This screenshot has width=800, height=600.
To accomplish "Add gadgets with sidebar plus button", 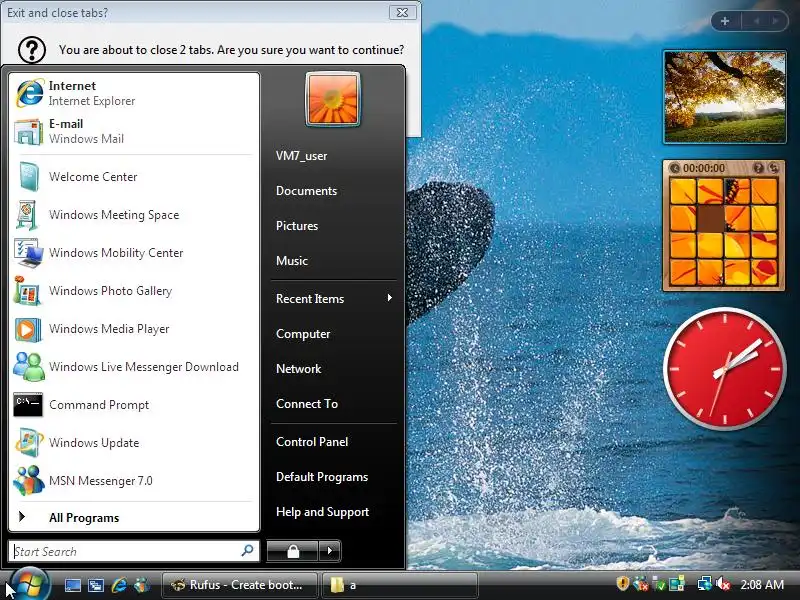I will (725, 21).
